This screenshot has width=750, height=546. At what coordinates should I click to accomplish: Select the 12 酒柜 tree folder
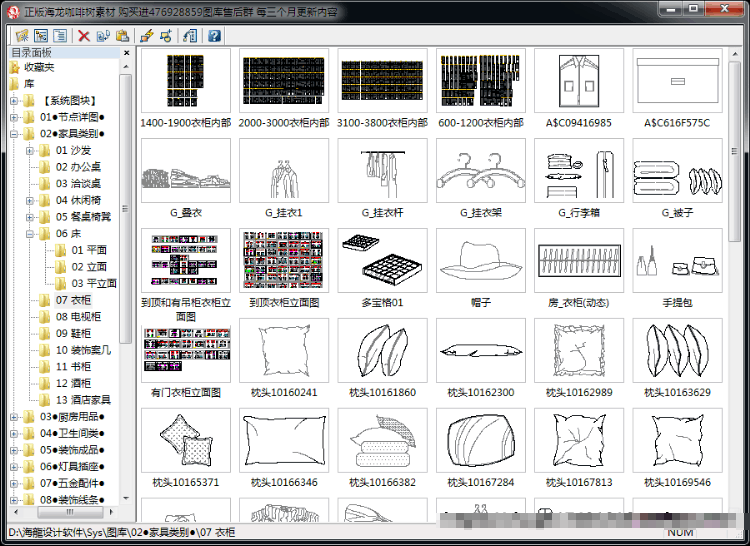click(73, 383)
